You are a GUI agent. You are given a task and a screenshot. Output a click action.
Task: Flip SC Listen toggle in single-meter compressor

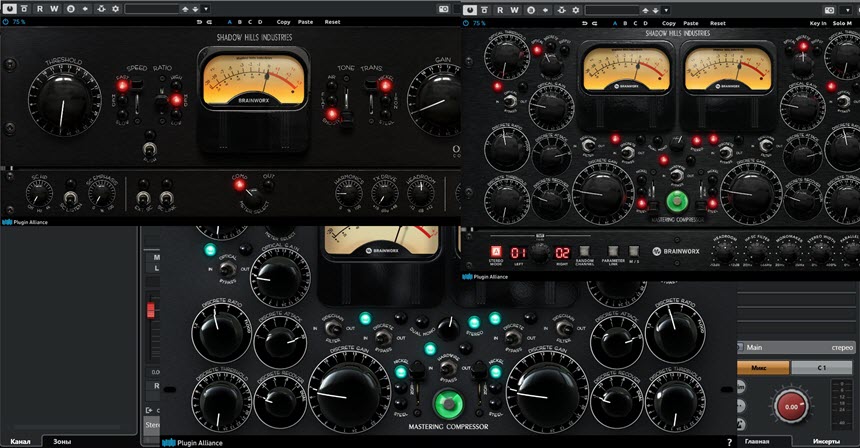pos(70,197)
